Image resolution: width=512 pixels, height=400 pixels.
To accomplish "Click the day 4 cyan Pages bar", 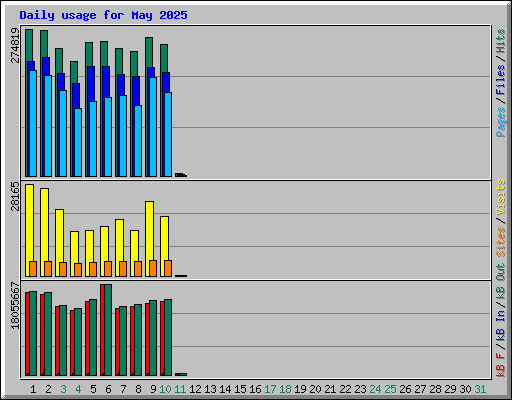I will 78,142.
